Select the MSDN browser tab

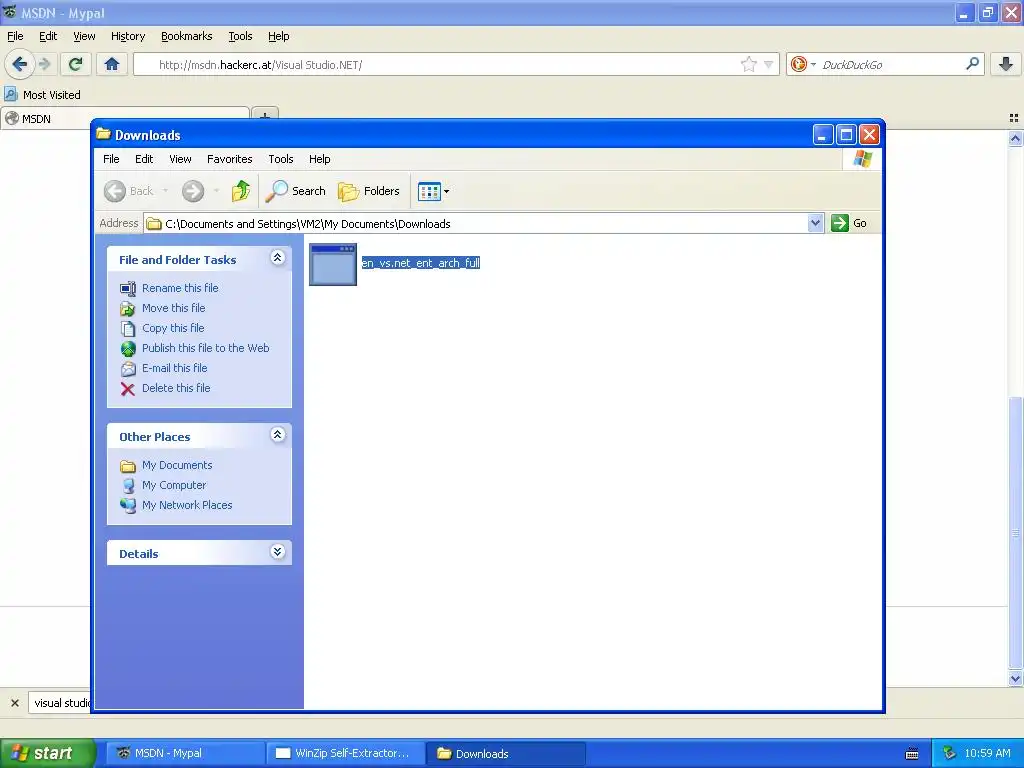124,118
